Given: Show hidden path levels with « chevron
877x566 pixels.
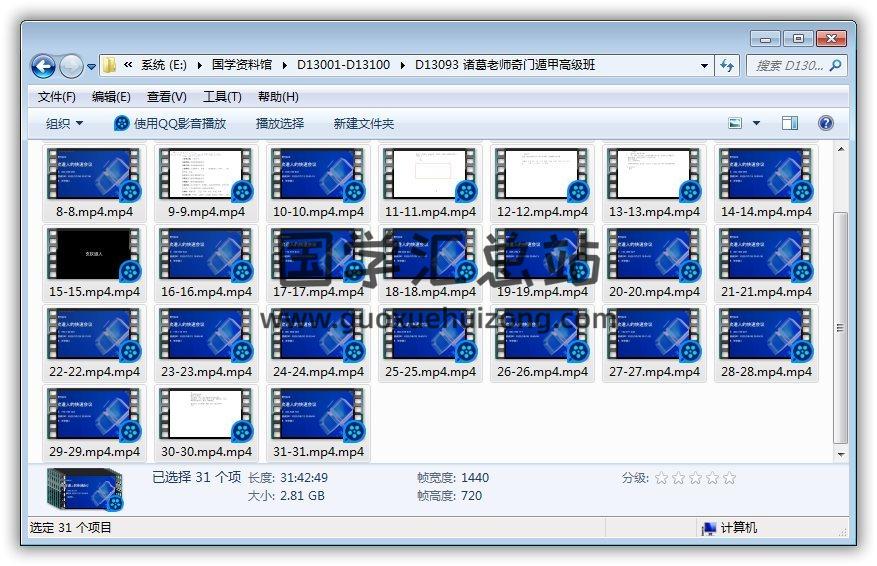Looking at the screenshot, I should tap(128, 65).
